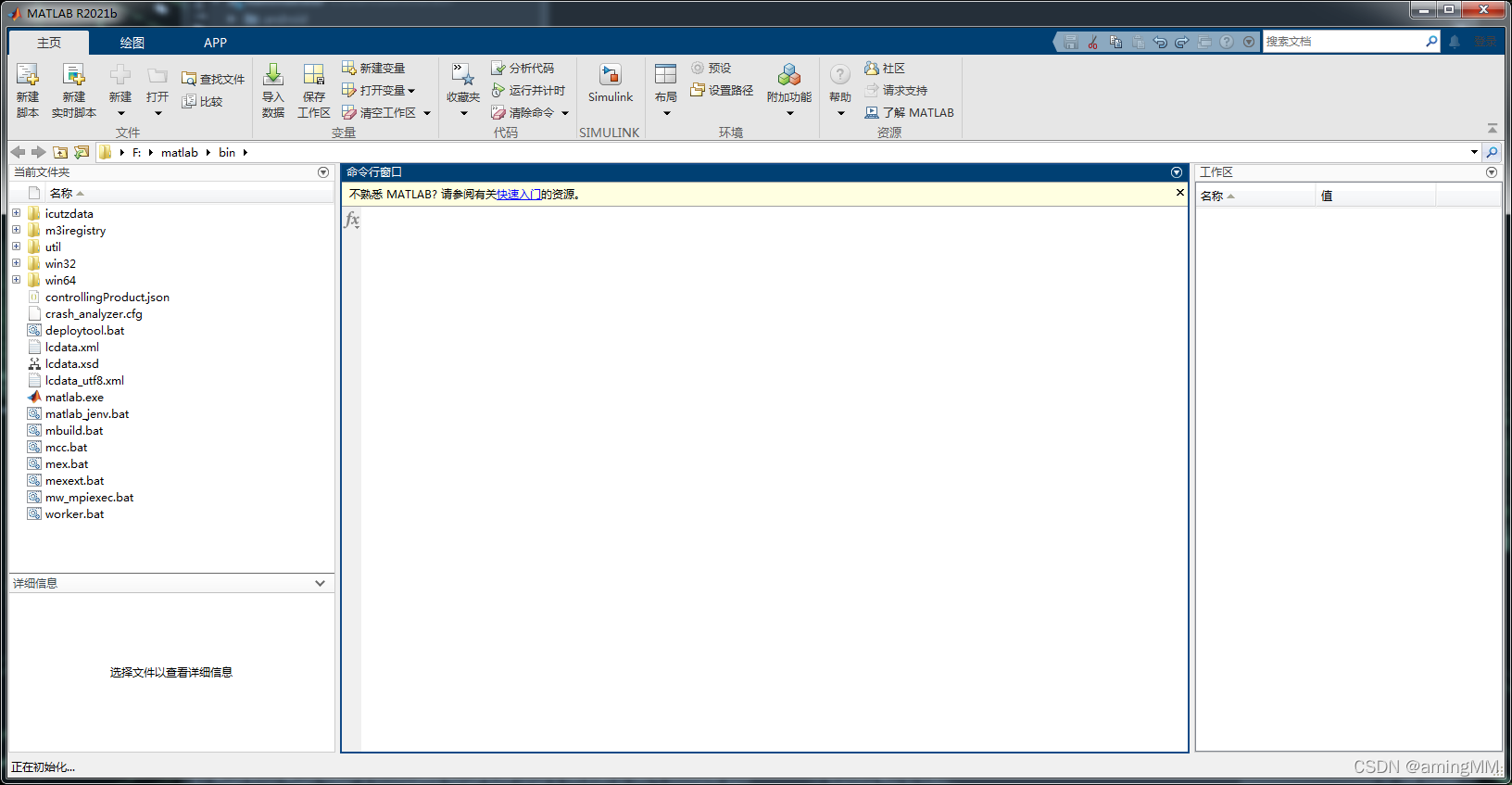The width and height of the screenshot is (1512, 785).
Task: Select crash_analyzer.cfg in the file list
Action: [x=94, y=314]
